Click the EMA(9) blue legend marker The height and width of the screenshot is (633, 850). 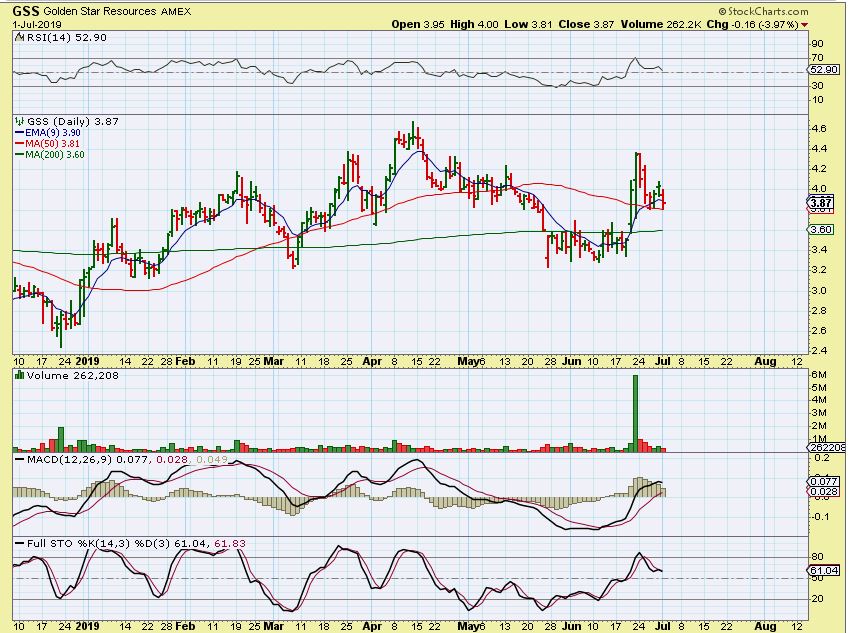[x=16, y=131]
